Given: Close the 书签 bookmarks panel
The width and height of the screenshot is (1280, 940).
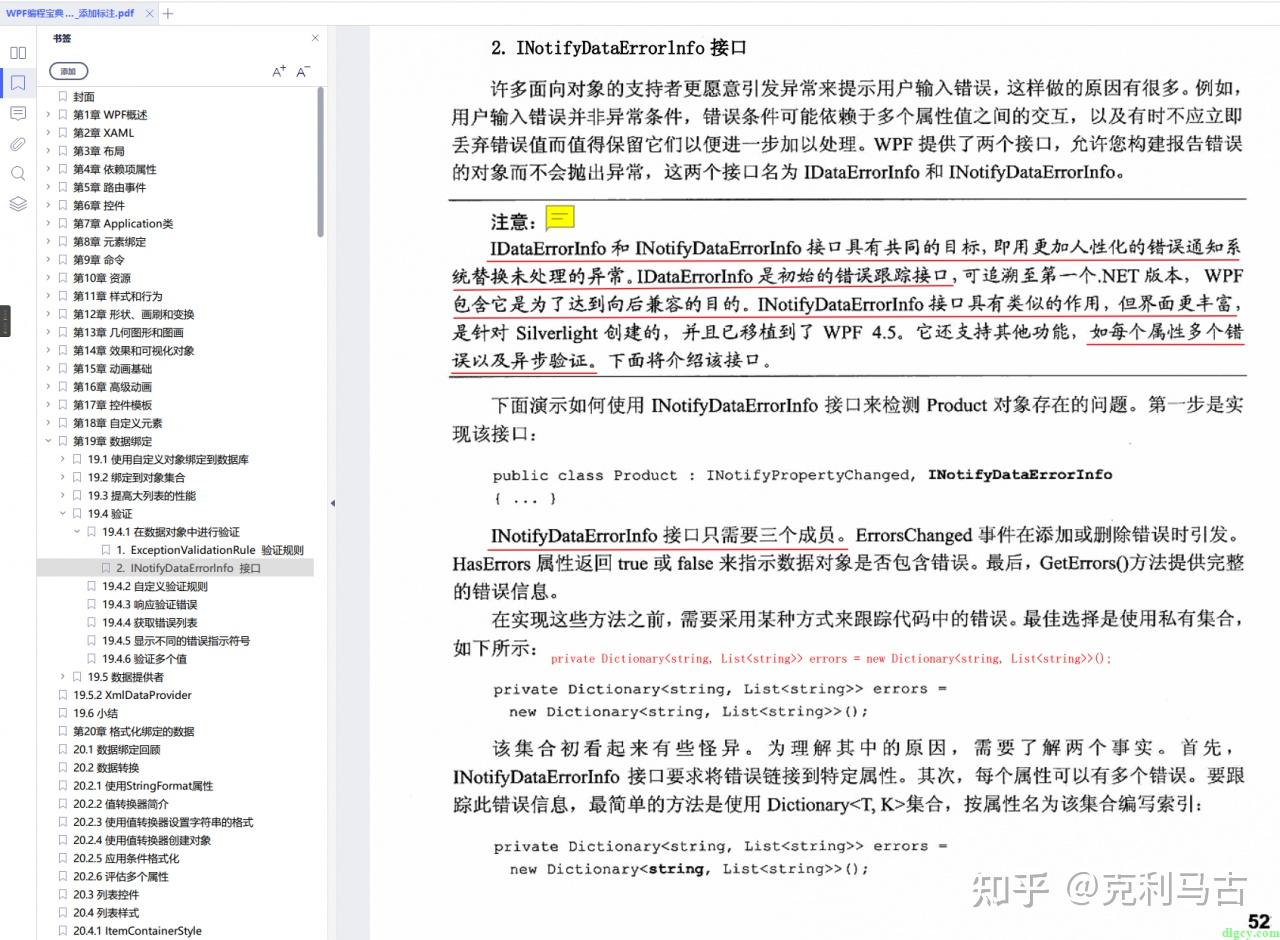Looking at the screenshot, I should [x=315, y=38].
